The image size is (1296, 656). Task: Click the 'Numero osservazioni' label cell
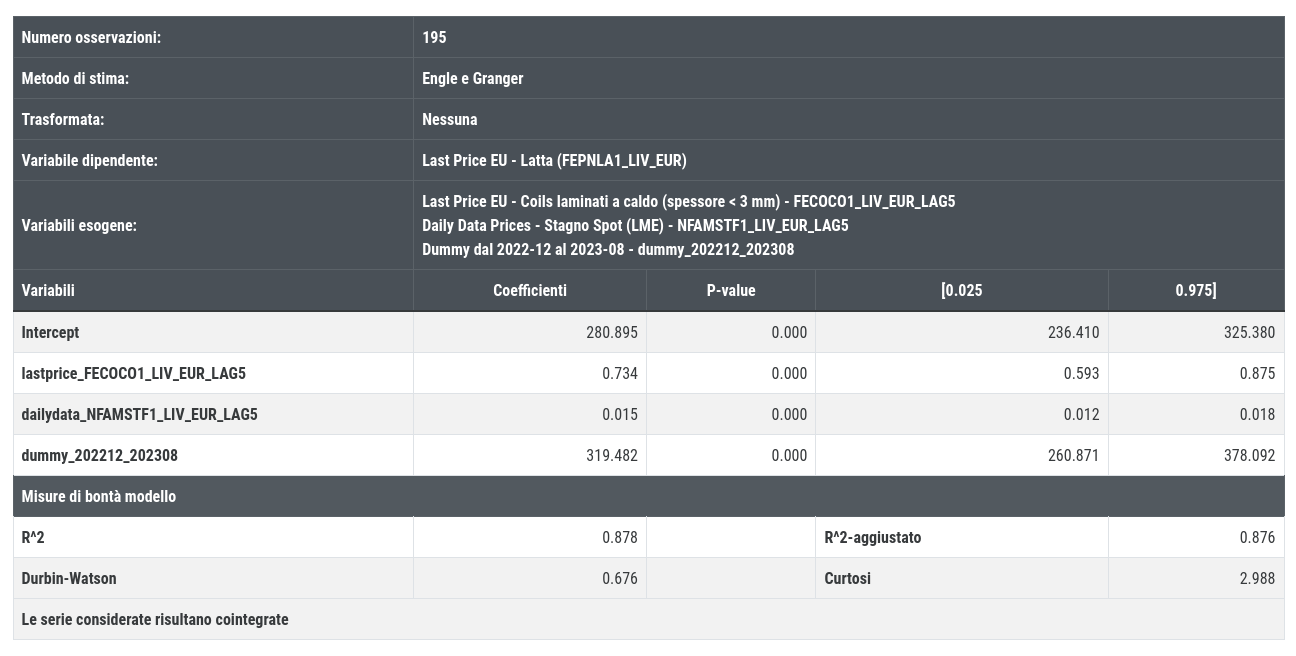pyautogui.click(x=91, y=37)
